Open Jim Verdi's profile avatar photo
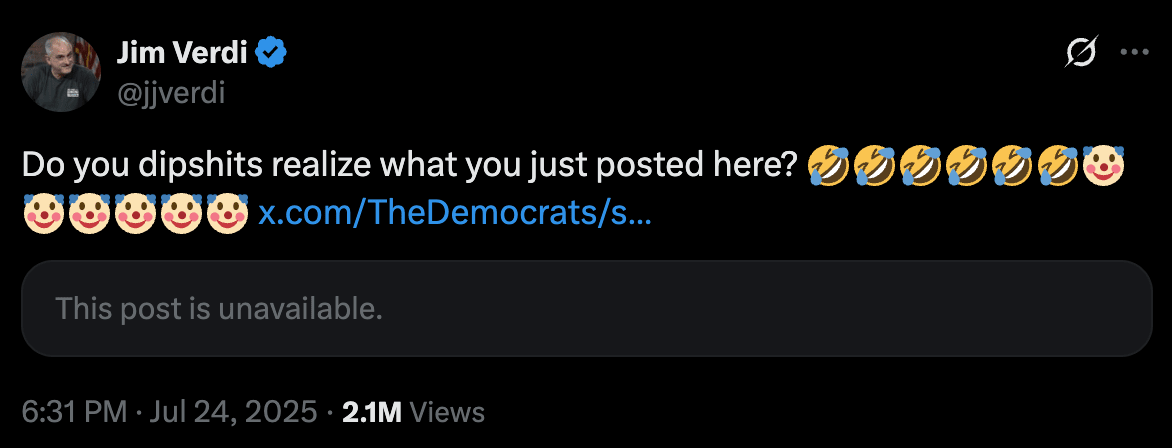1172x448 pixels. pos(61,72)
